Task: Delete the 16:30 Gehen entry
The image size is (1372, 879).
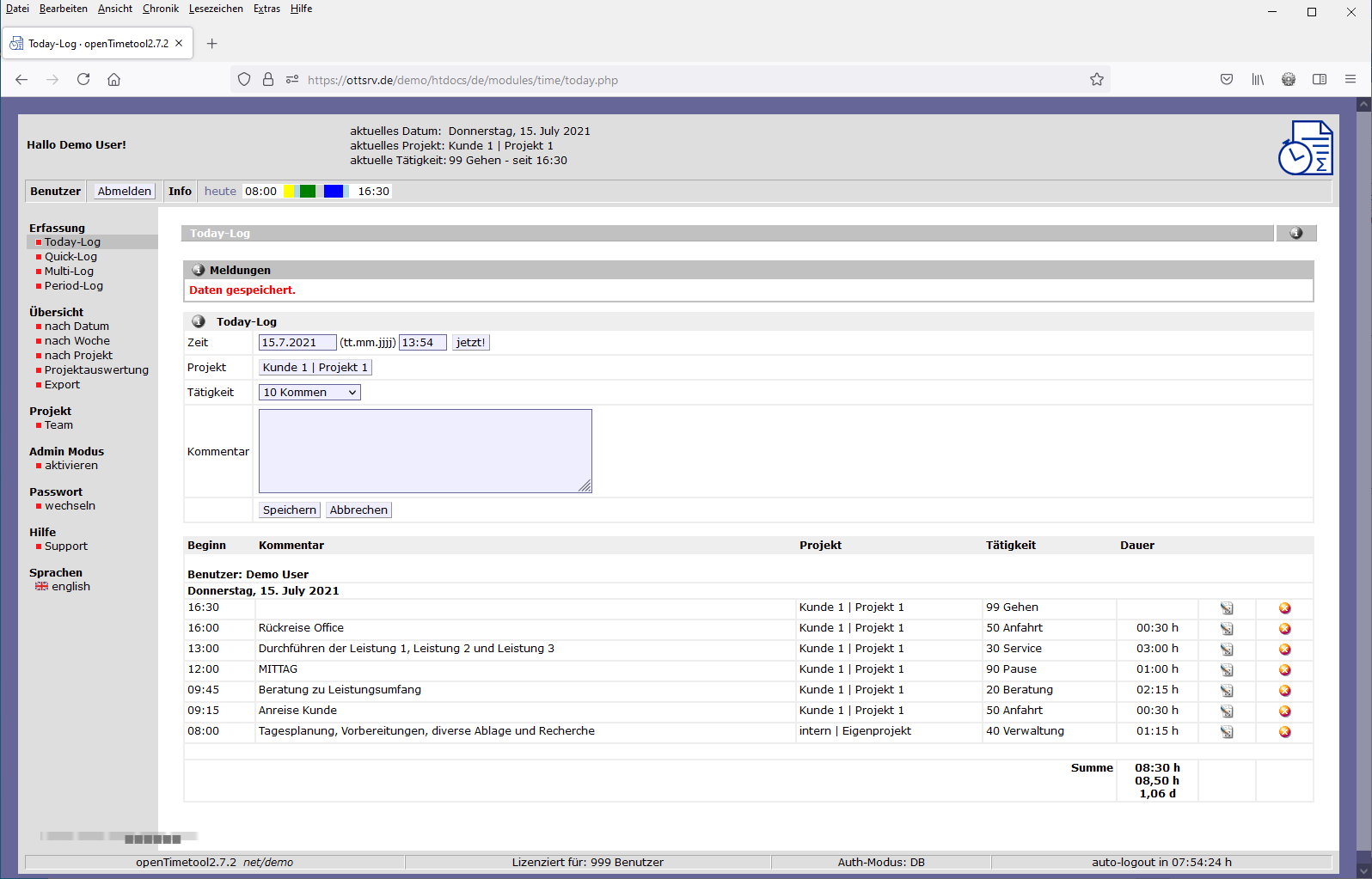Action: [1284, 608]
